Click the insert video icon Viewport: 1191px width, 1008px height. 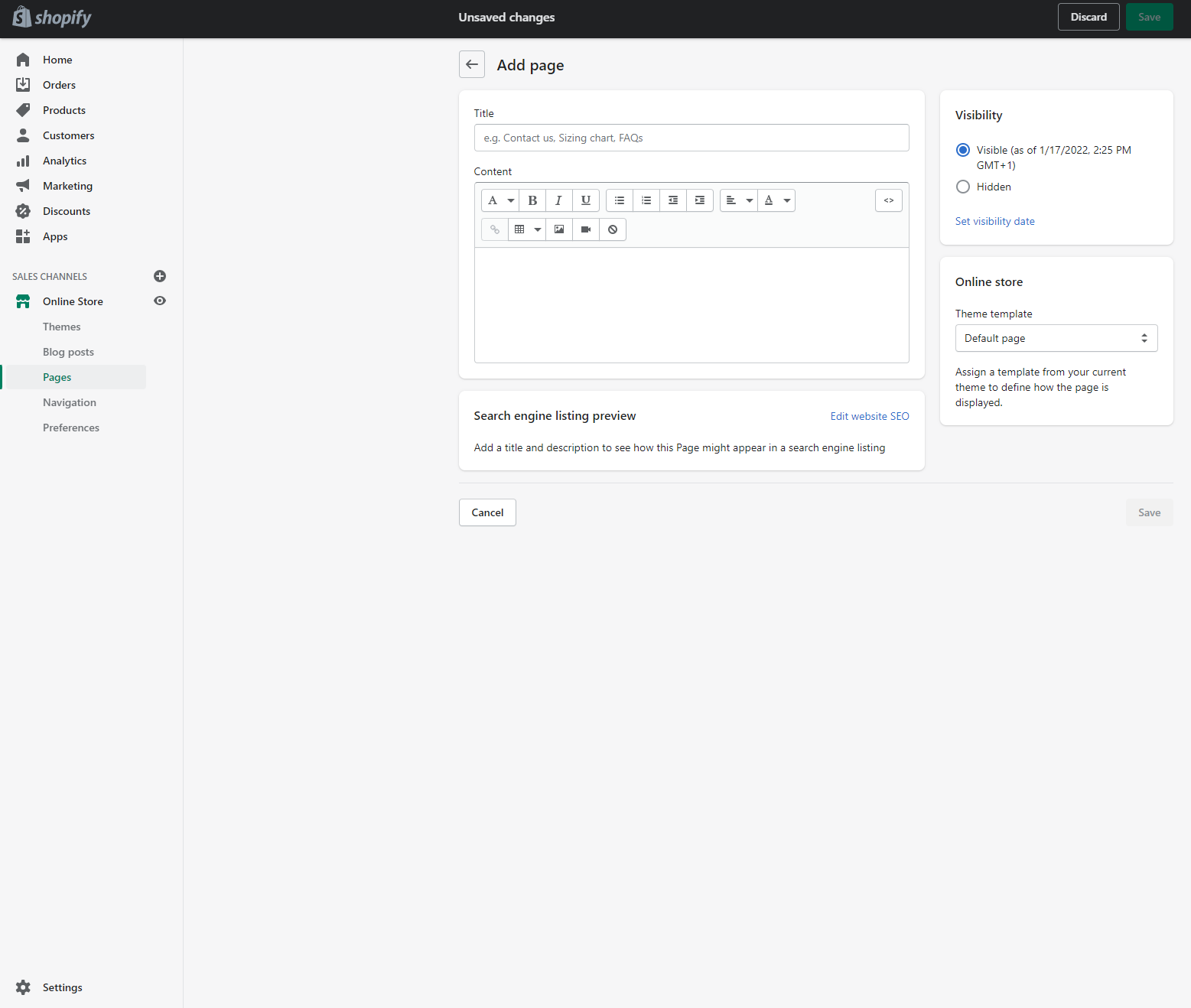586,229
